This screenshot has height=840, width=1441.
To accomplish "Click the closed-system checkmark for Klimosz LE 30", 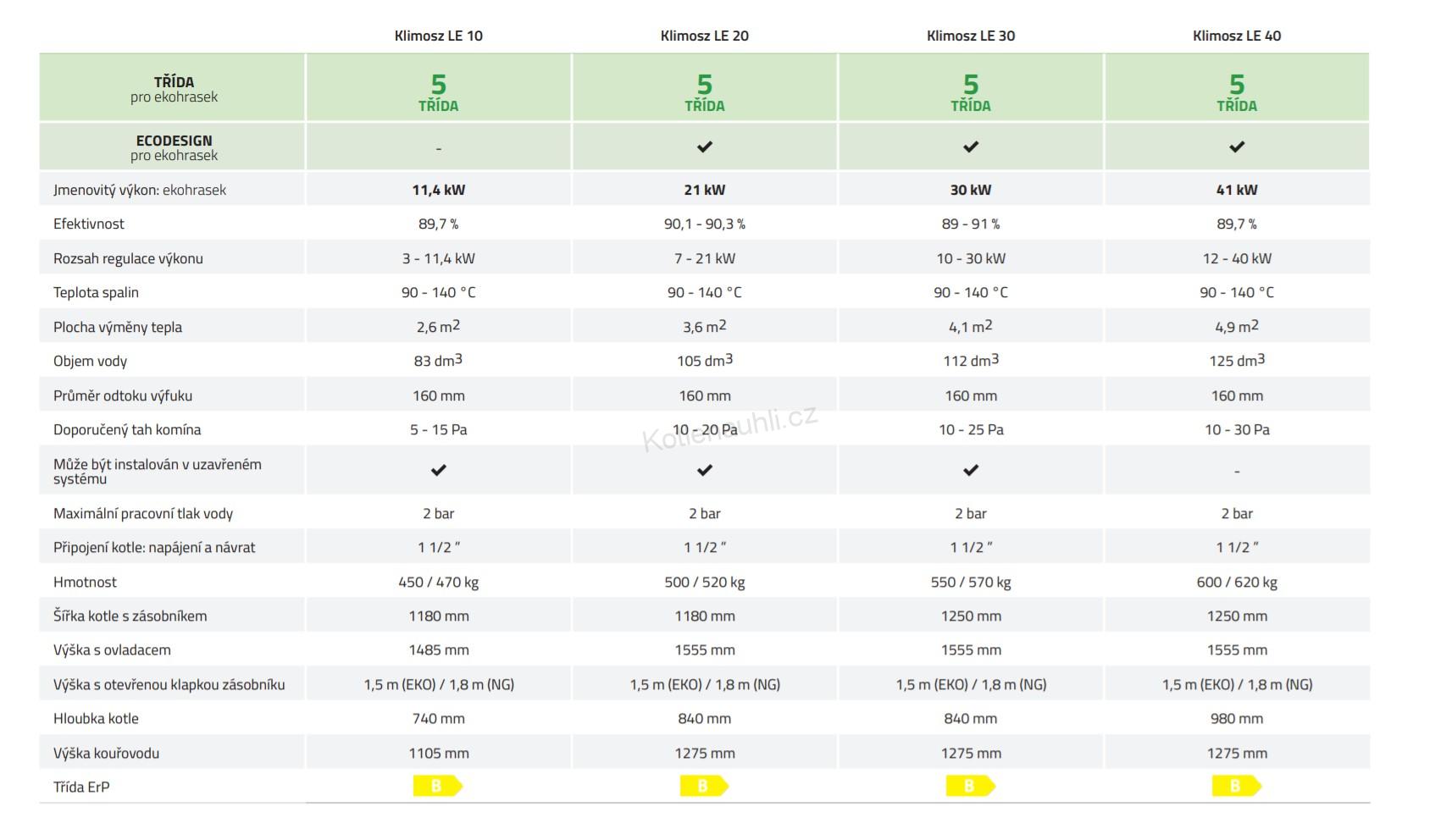I will click(x=971, y=470).
